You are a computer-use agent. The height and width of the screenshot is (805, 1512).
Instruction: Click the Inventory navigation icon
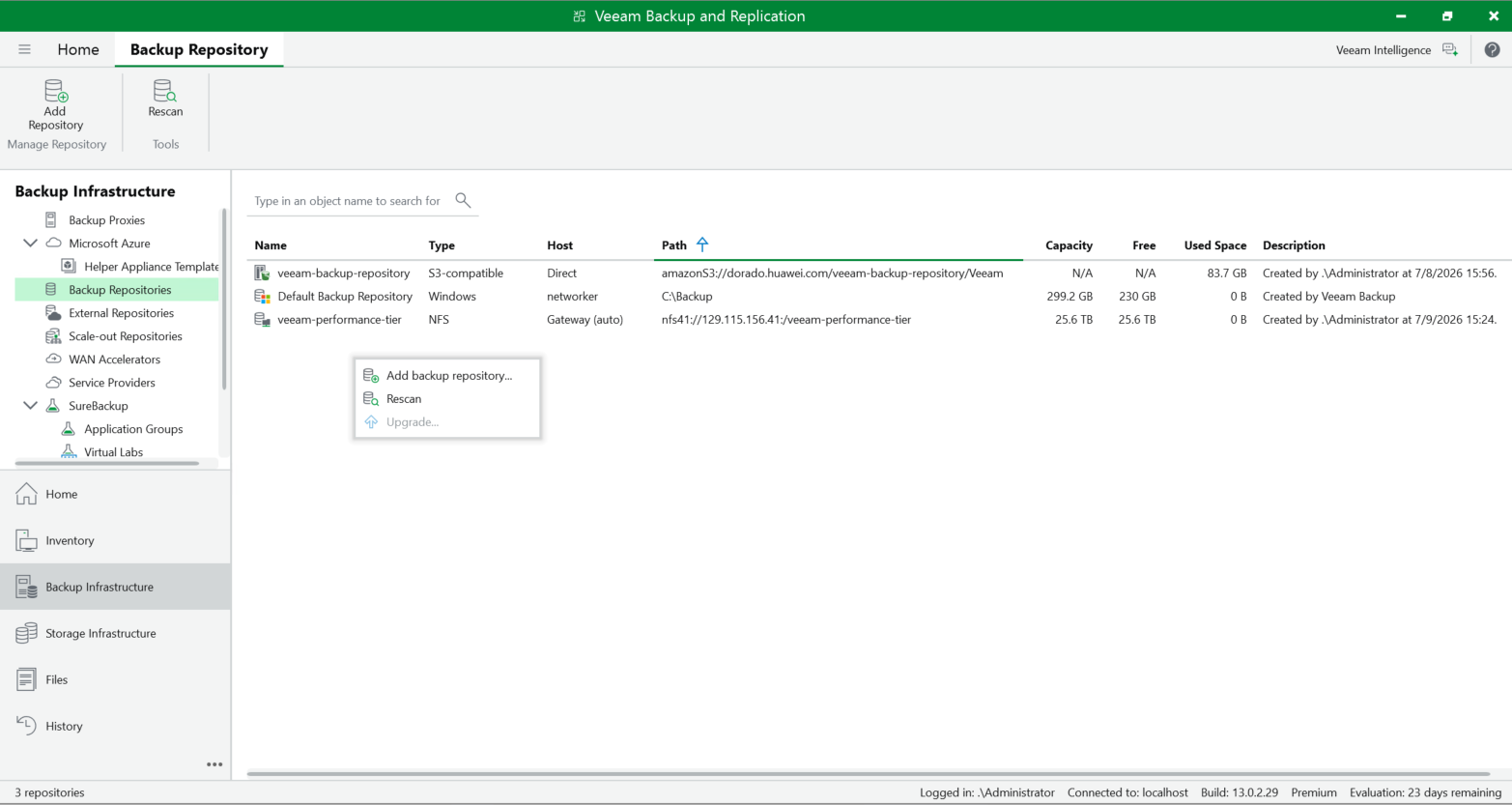[27, 540]
